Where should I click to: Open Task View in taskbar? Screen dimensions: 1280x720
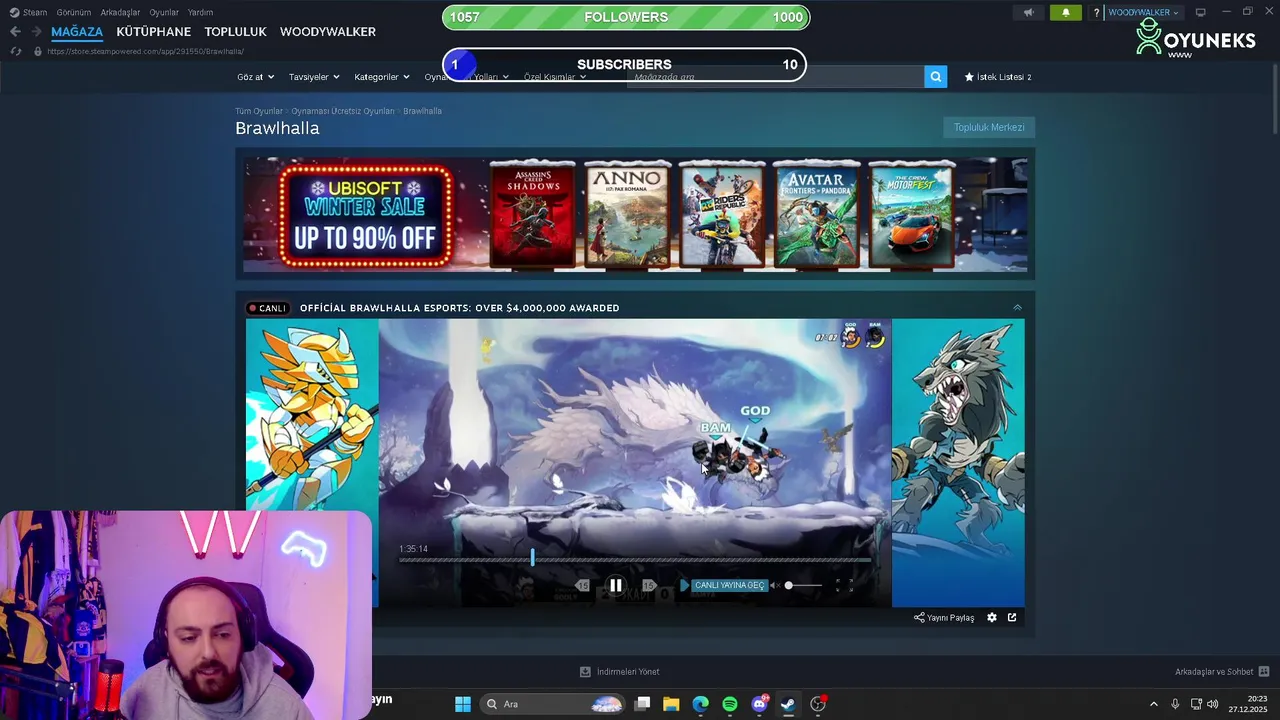643,704
